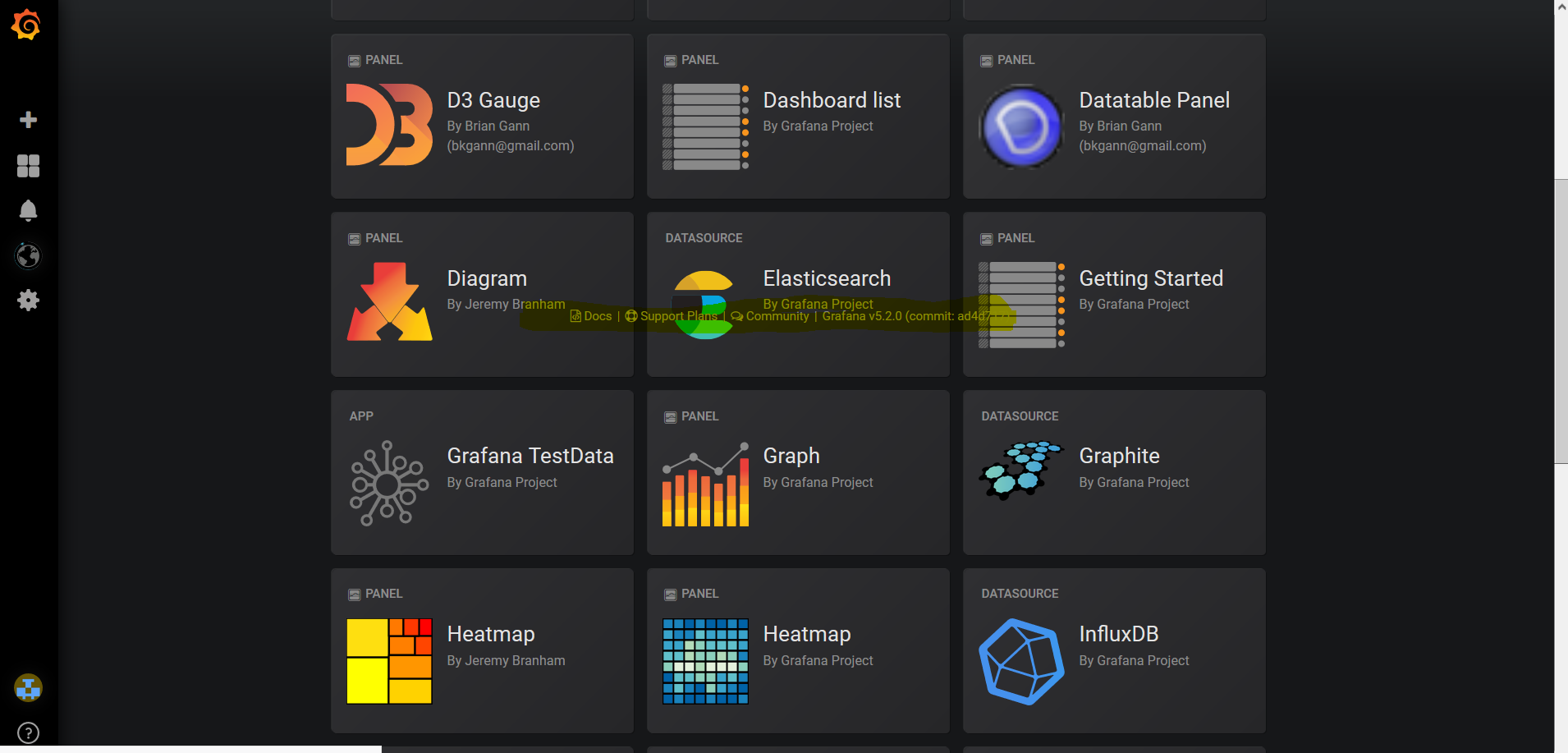Click the user avatar icon at bottom
The image size is (1568, 753).
28,688
